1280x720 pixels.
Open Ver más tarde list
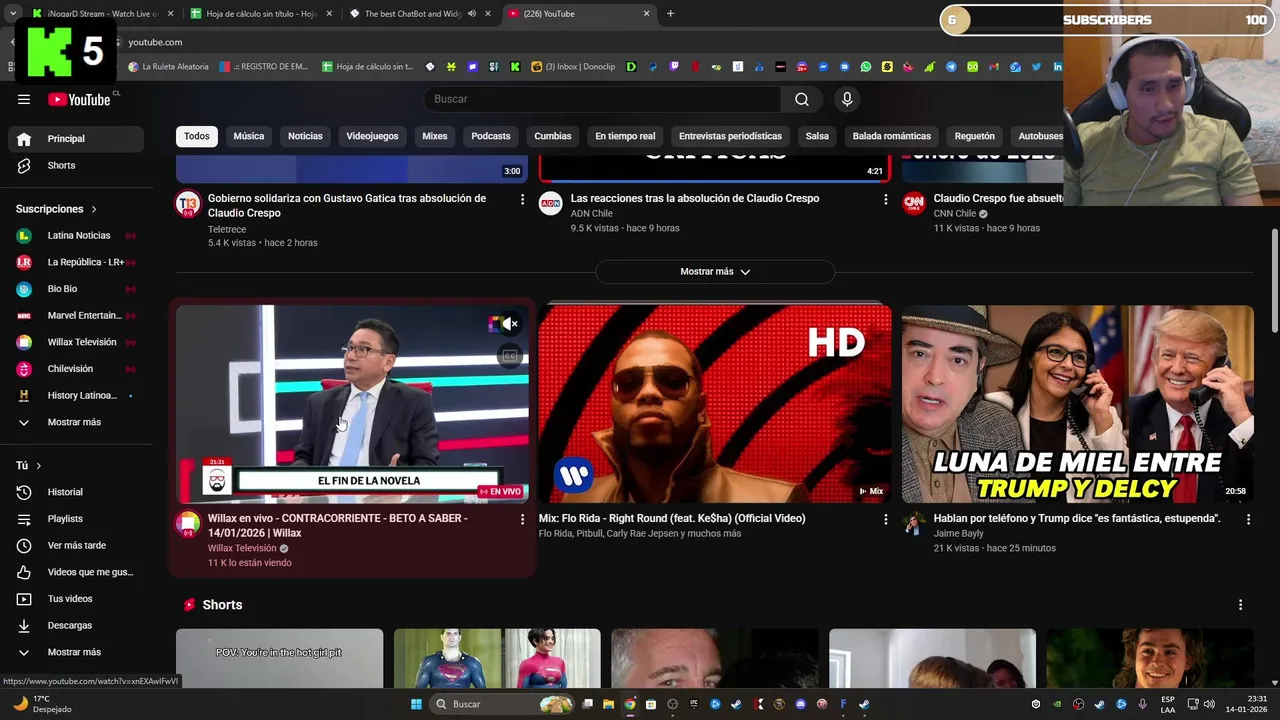[x=75, y=545]
